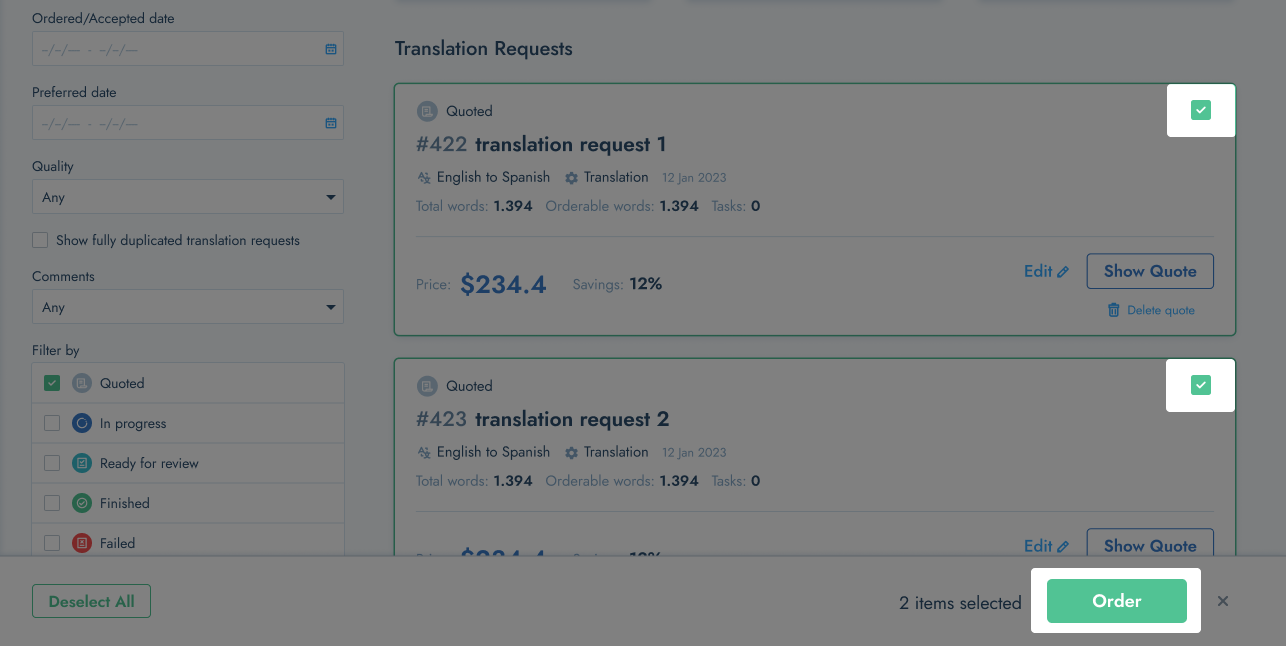Dismiss the selection bar with the X icon

pyautogui.click(x=1223, y=601)
